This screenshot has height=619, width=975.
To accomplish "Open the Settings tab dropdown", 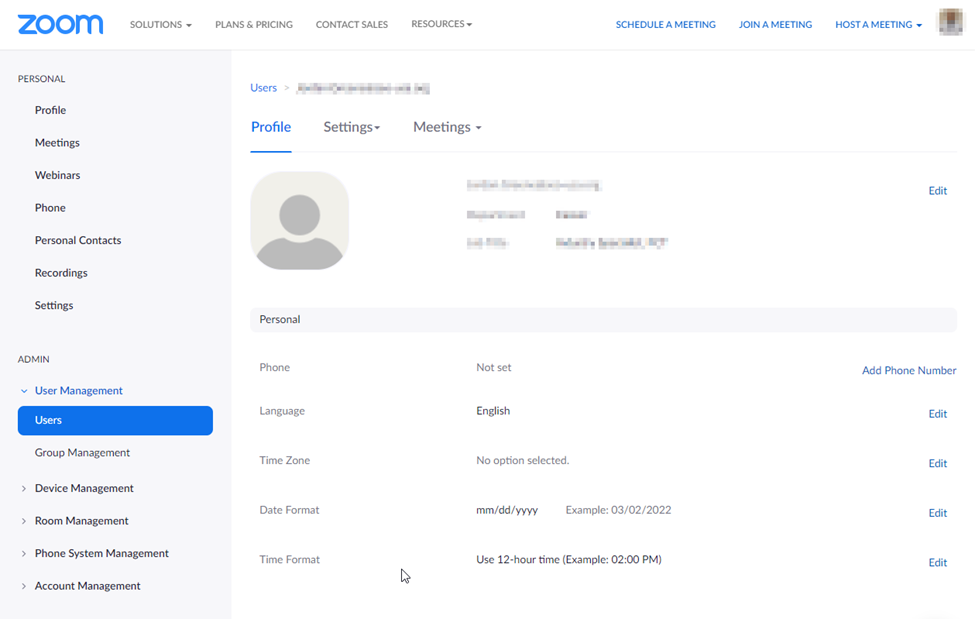I will click(x=351, y=127).
